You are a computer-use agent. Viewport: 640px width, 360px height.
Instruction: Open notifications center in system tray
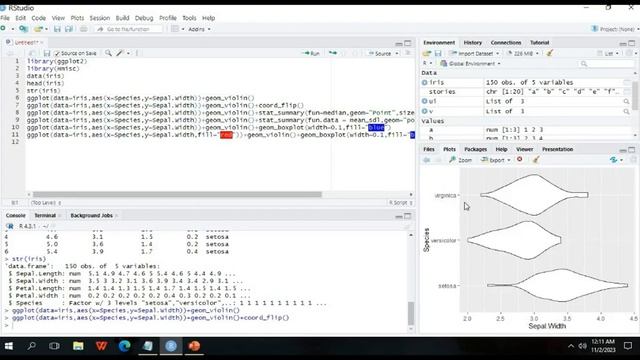click(628, 346)
